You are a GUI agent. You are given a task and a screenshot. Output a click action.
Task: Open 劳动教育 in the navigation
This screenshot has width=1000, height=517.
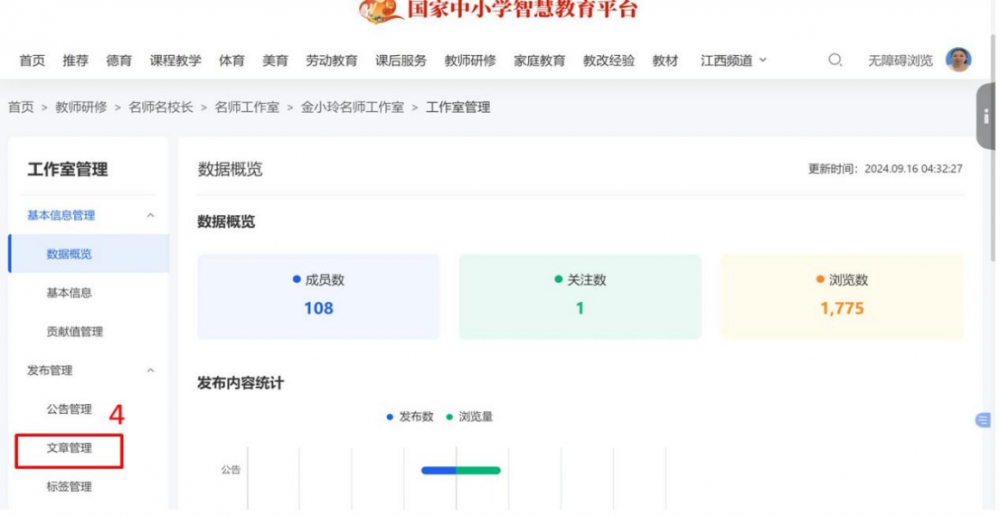[331, 61]
